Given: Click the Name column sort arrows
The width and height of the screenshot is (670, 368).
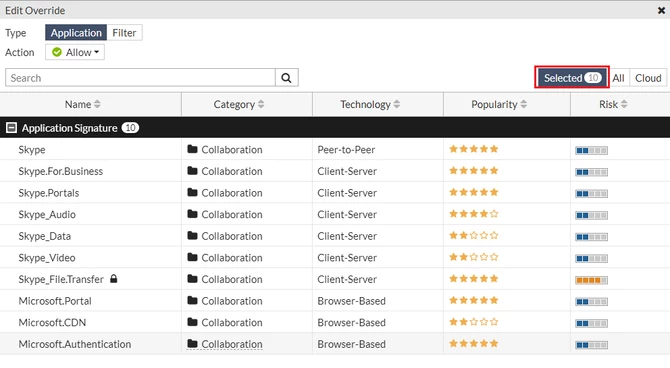Looking at the screenshot, I should click(97, 104).
